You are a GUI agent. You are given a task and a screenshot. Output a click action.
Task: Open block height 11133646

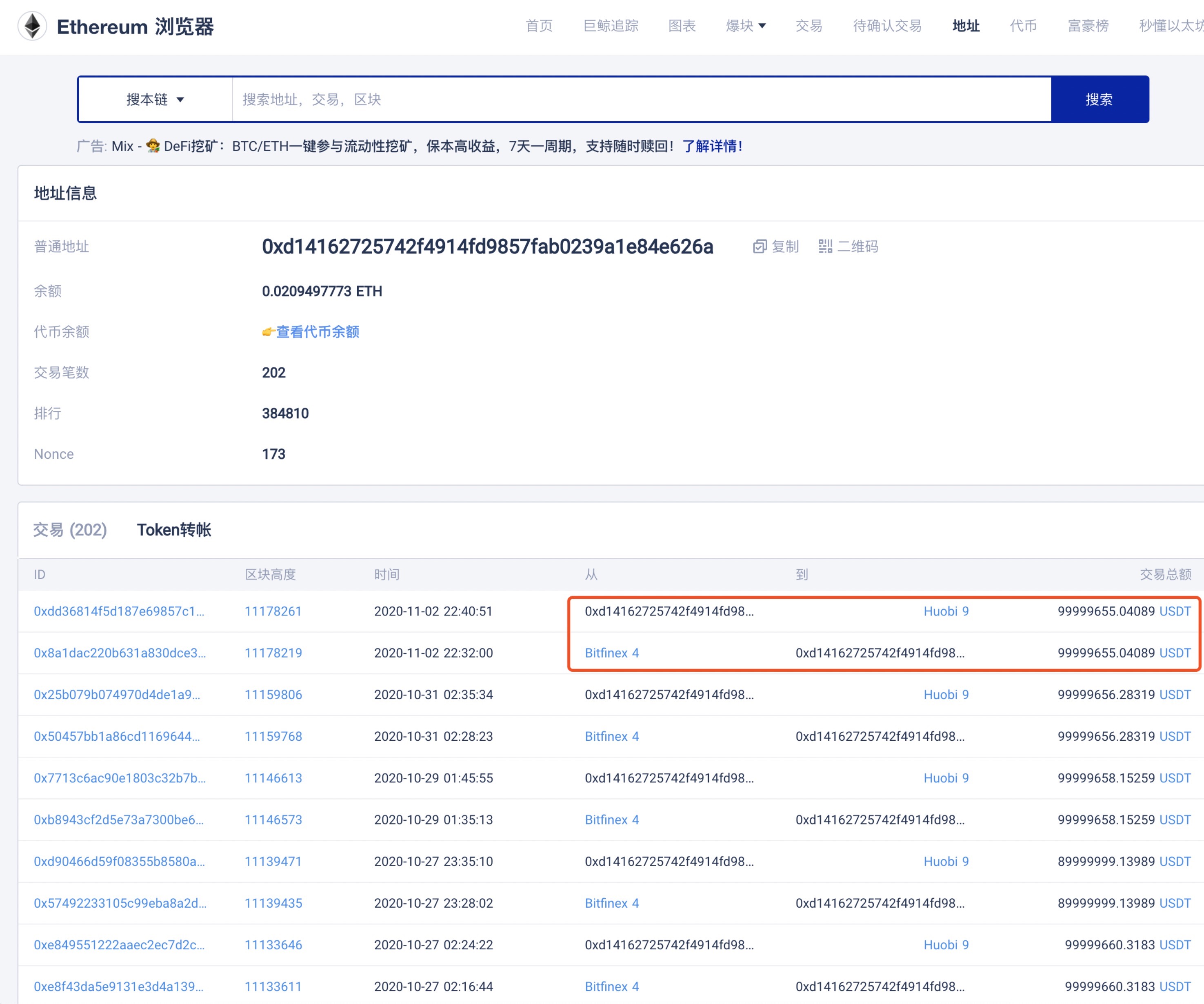pyautogui.click(x=273, y=945)
